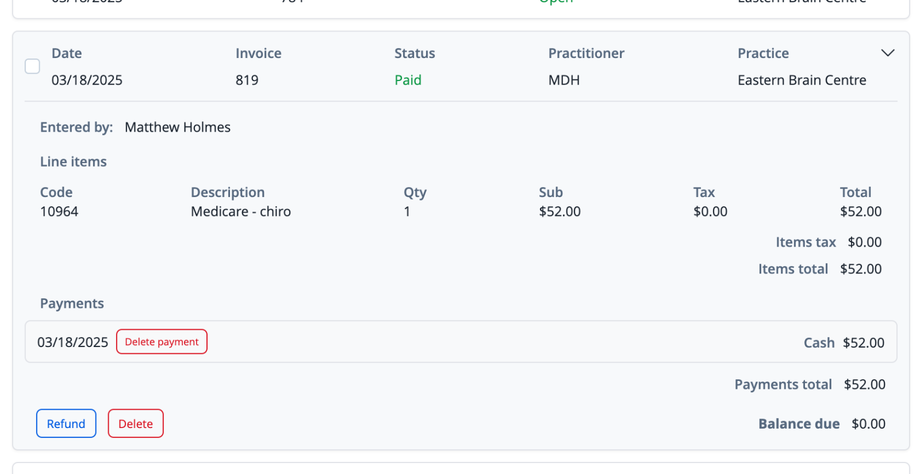920x474 pixels.
Task: Click the Cash $52.00 payment amount
Action: [x=863, y=343]
